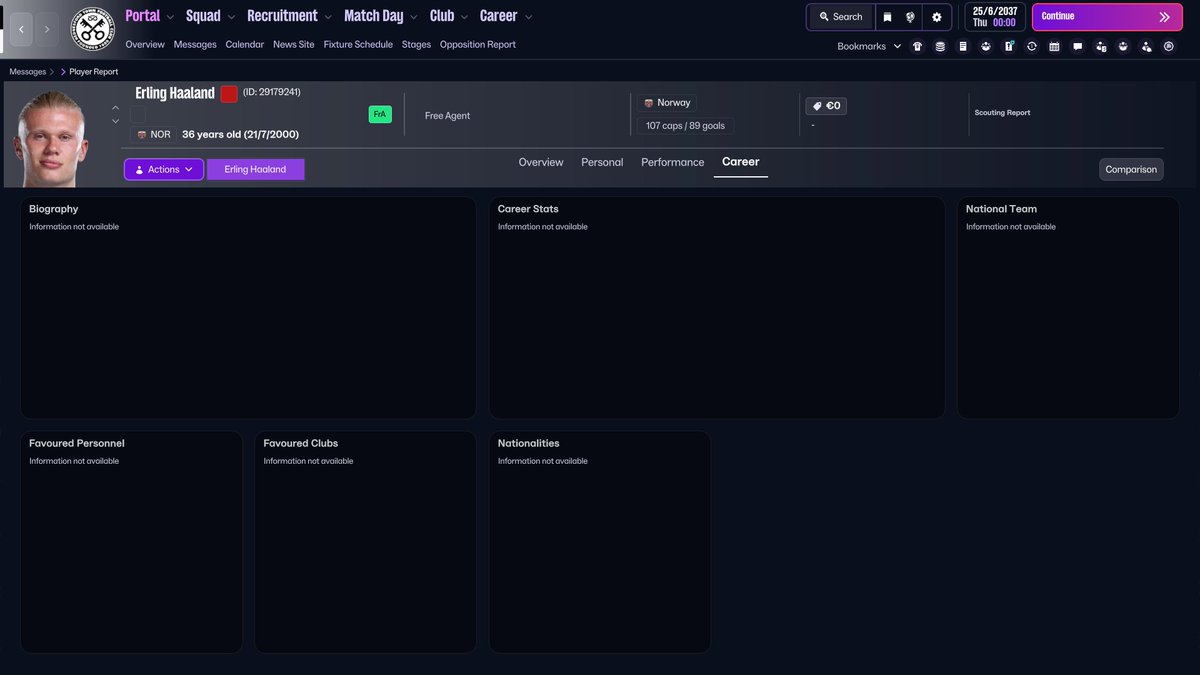The image size is (1200, 675).
Task: Expand the Bookmarks dropdown
Action: [x=869, y=46]
